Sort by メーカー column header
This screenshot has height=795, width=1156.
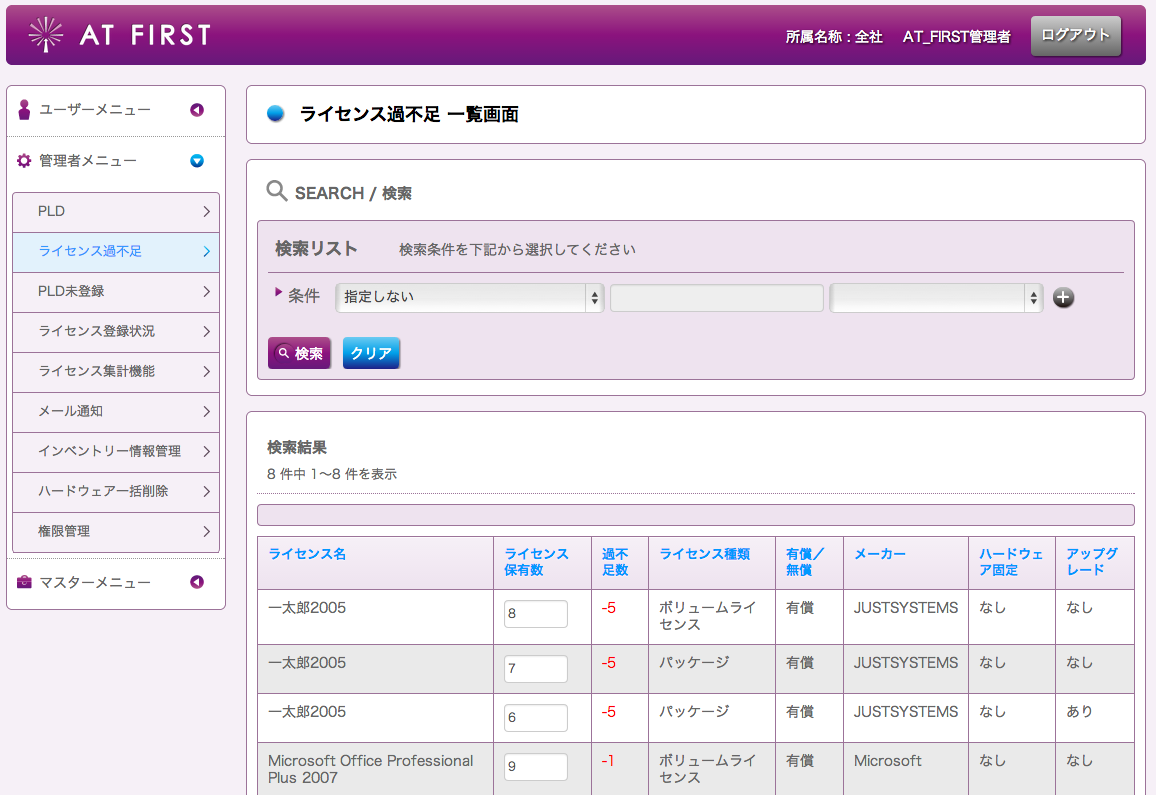tap(880, 554)
